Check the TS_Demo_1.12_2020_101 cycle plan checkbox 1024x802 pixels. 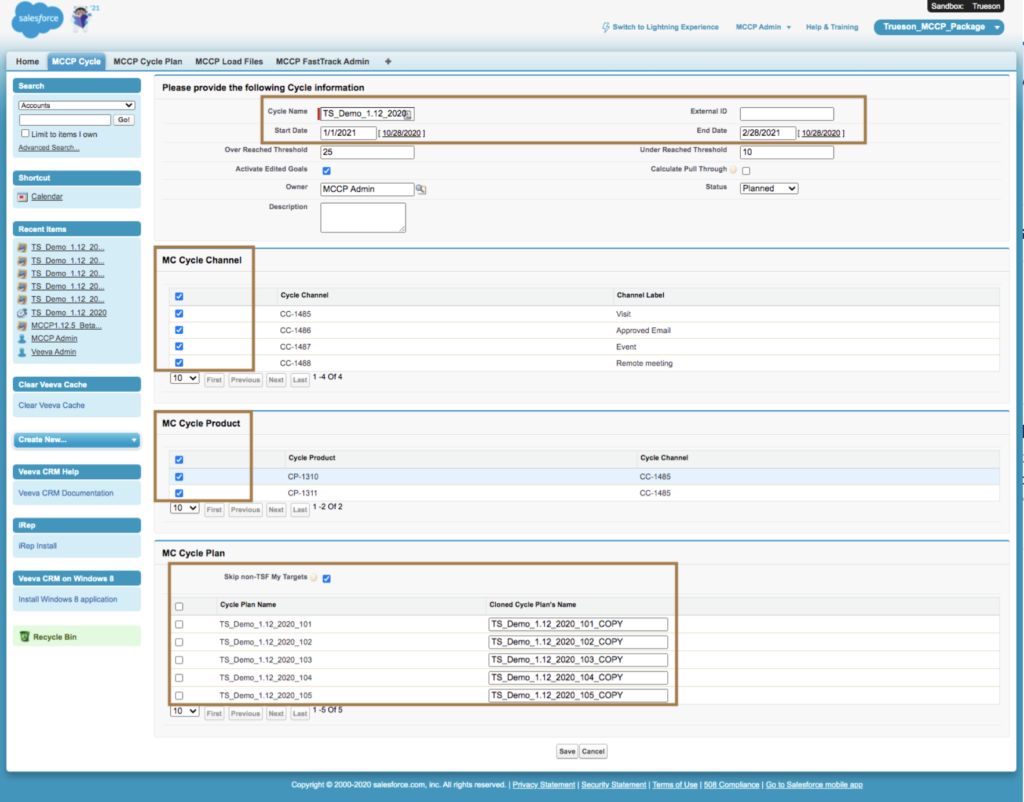[x=179, y=624]
